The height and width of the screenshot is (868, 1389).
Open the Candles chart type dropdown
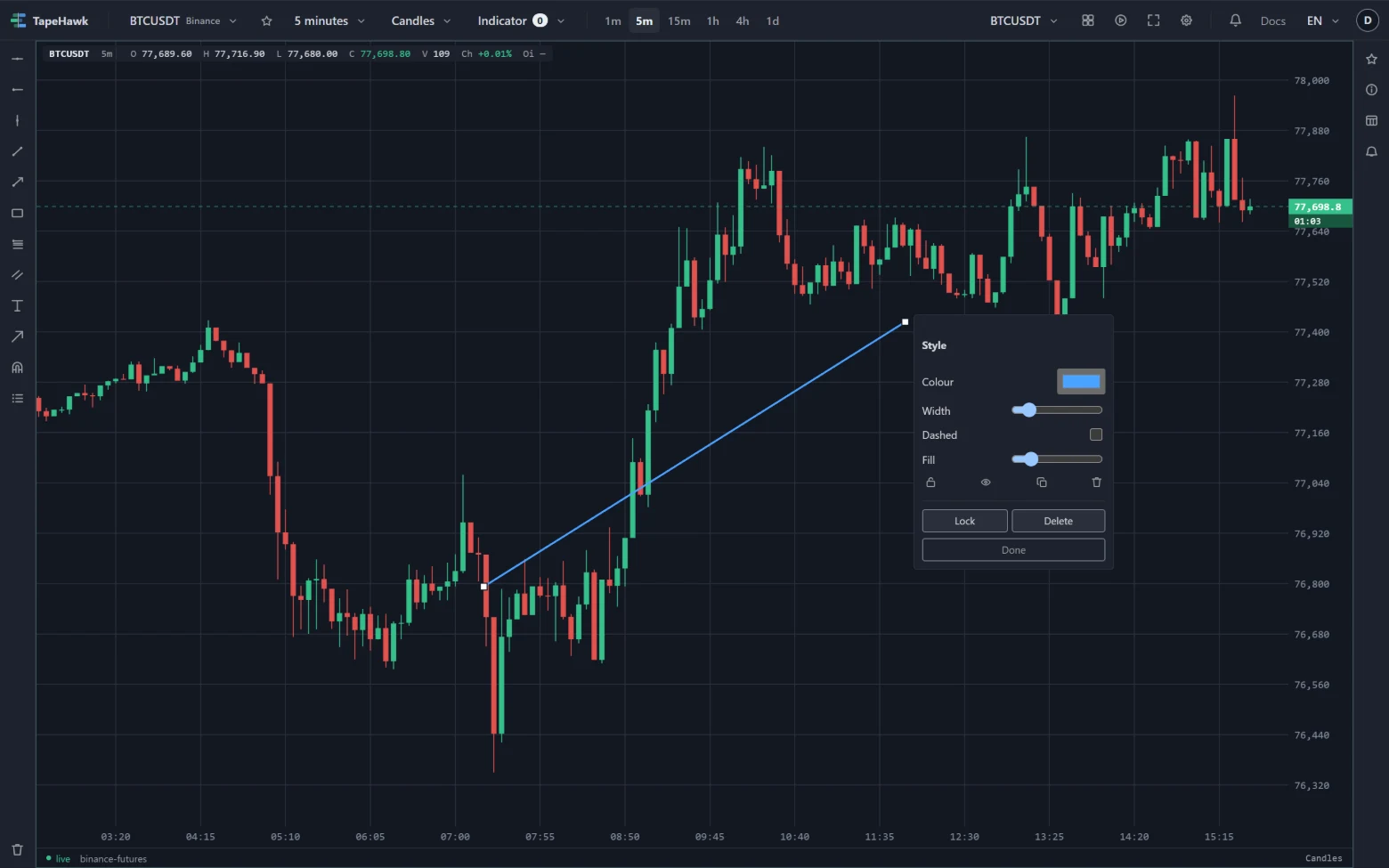pyautogui.click(x=421, y=20)
